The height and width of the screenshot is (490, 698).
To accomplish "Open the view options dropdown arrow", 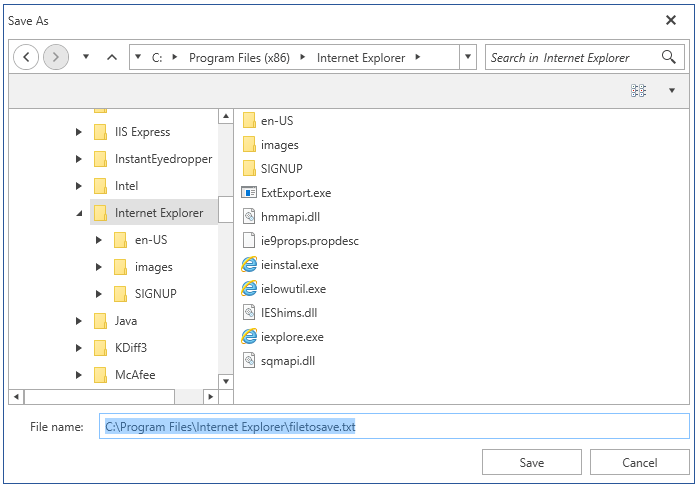I will point(672,90).
